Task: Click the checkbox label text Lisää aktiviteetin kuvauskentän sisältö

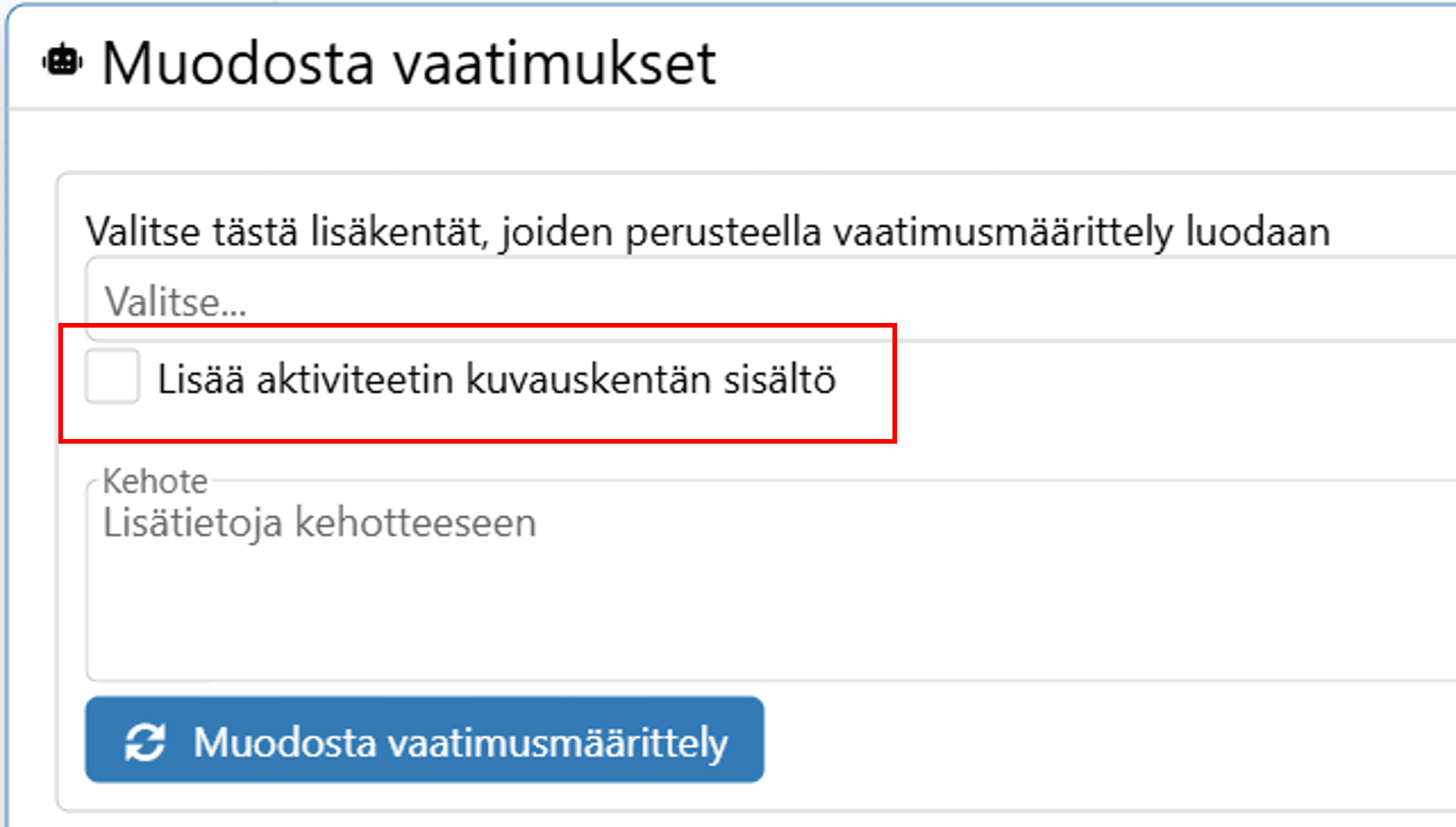Action: pos(496,379)
